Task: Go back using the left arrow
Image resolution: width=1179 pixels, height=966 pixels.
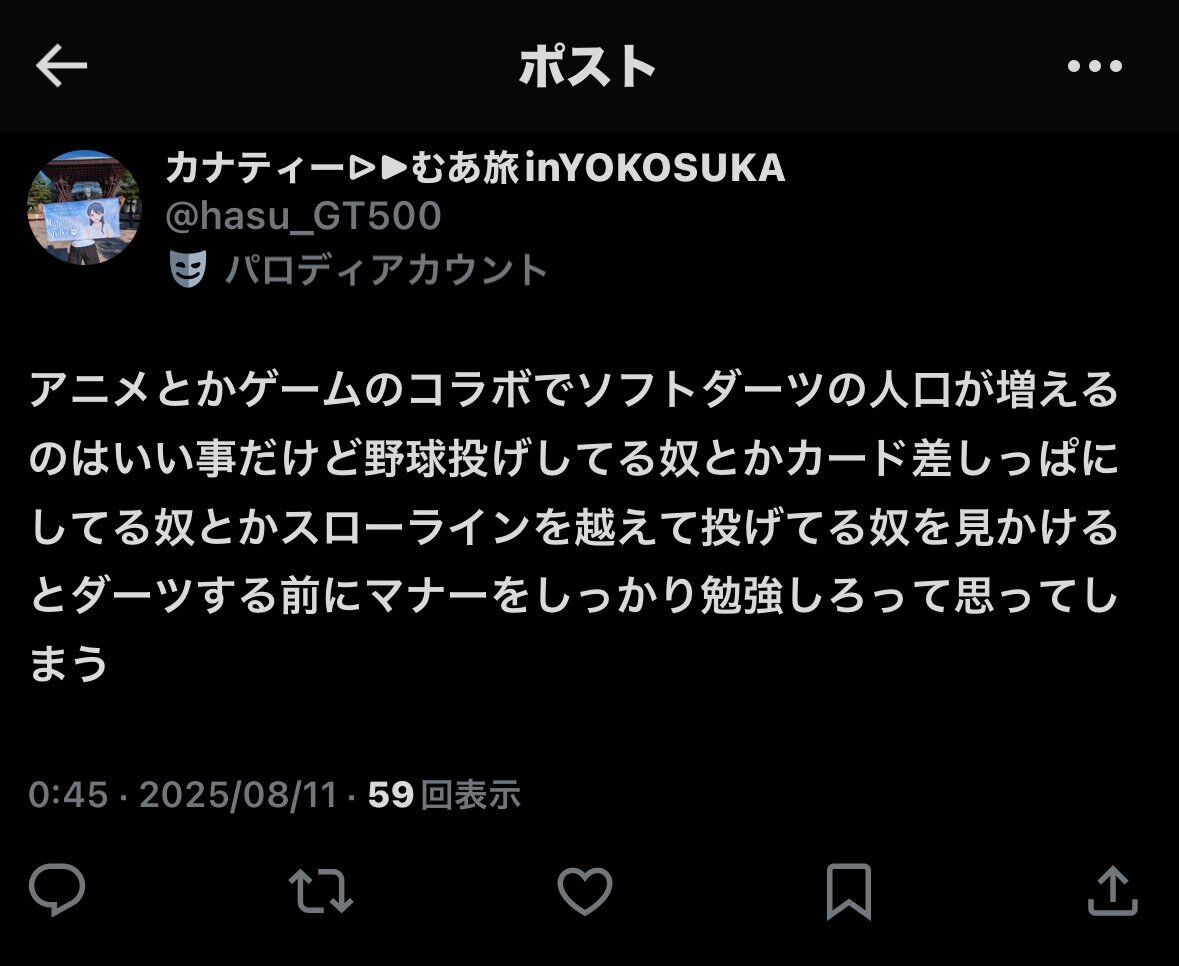Action: pyautogui.click(x=61, y=65)
